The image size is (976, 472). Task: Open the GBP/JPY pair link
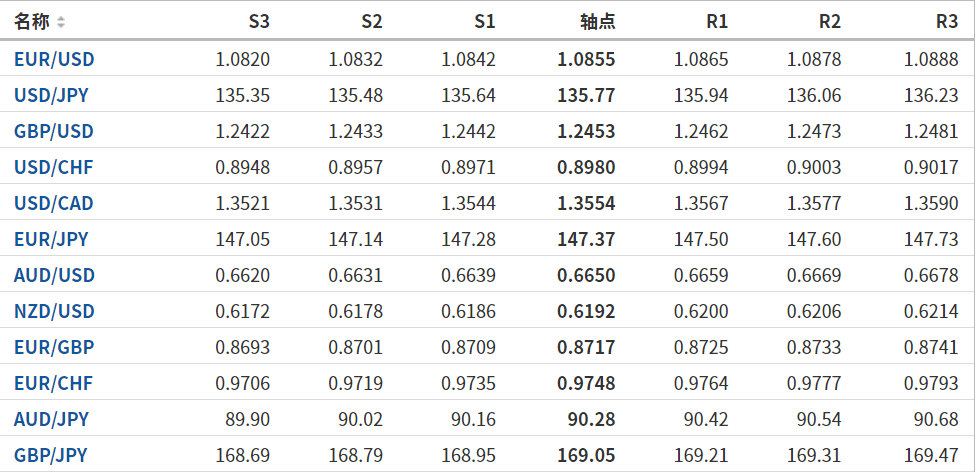[51, 455]
